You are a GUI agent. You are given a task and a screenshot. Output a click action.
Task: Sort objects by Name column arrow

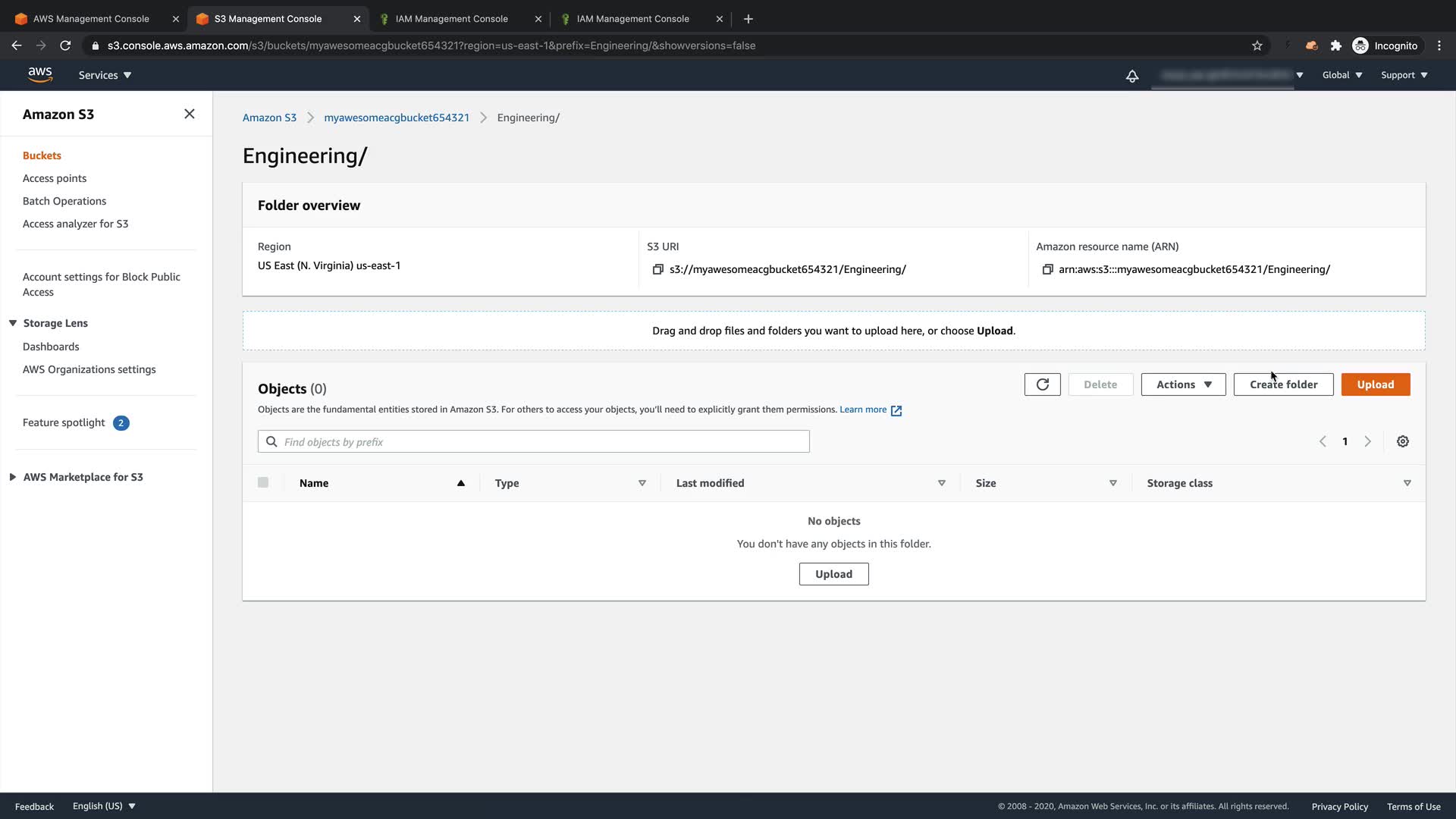(460, 483)
